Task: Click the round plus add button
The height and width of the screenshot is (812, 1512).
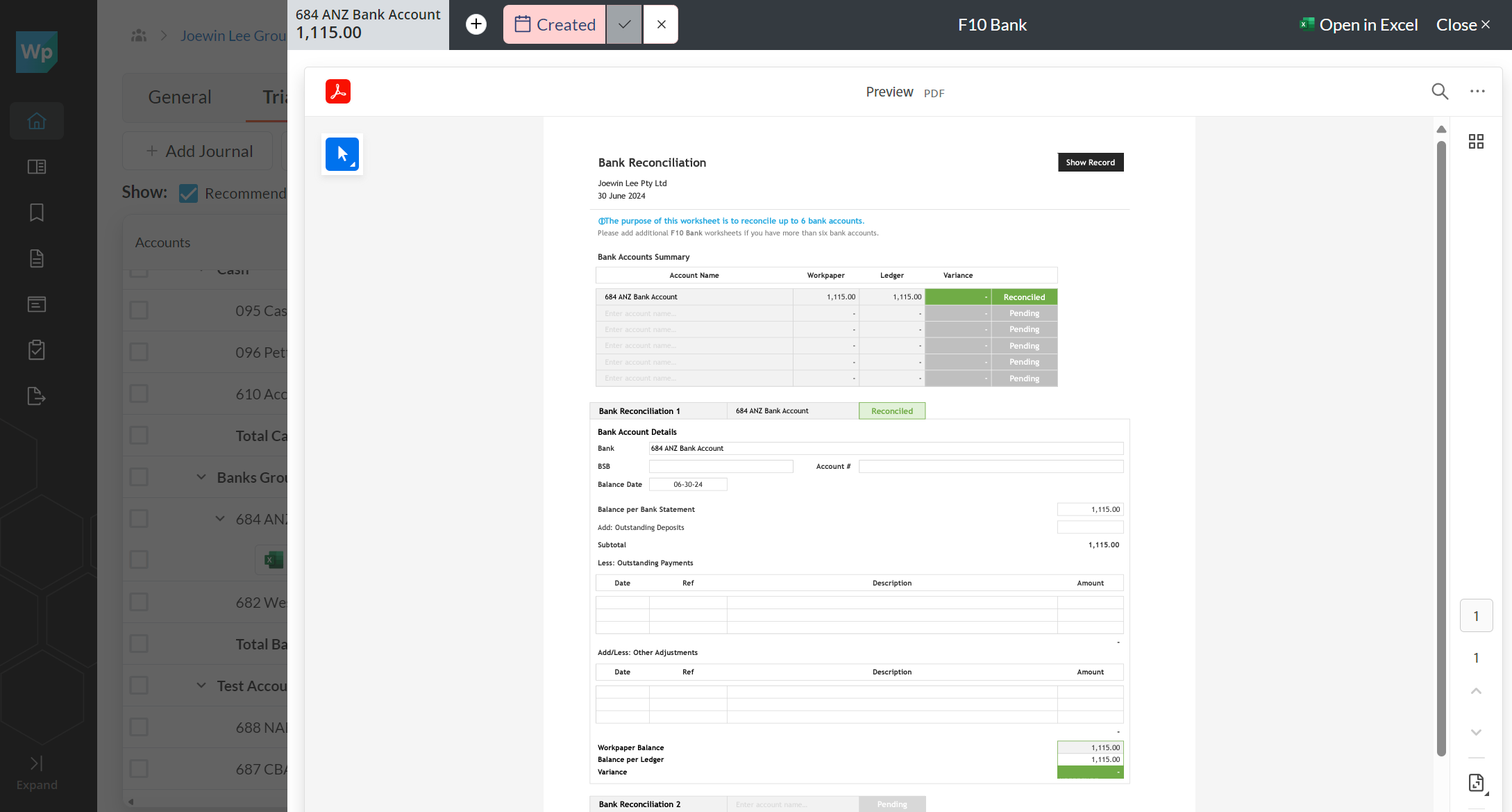Action: click(x=476, y=25)
